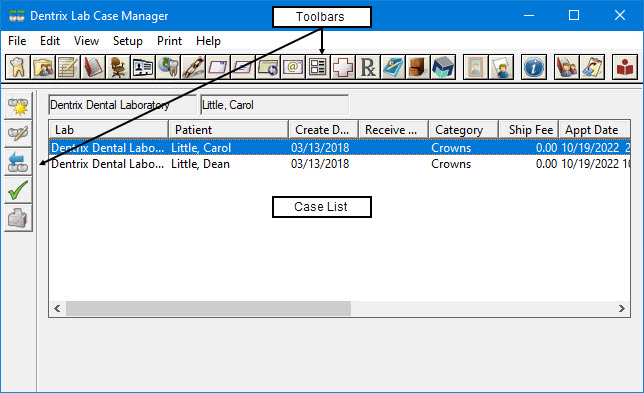Click the globe-and-tooth toolbar icon
The height and width of the screenshot is (393, 644).
coord(168,67)
